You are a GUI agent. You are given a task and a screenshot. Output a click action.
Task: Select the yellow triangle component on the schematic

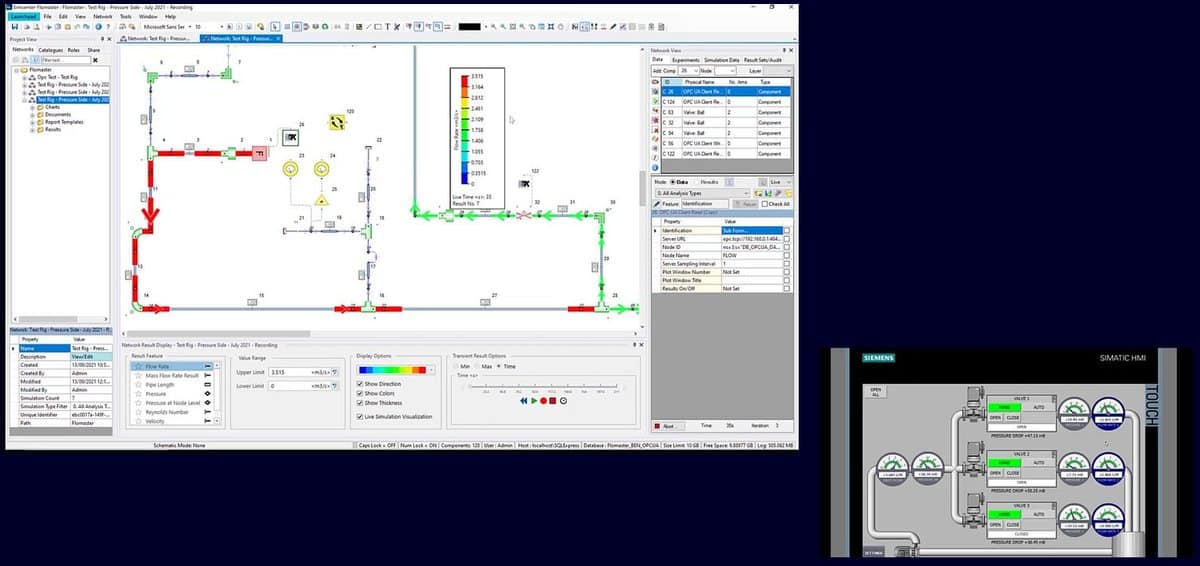322,201
